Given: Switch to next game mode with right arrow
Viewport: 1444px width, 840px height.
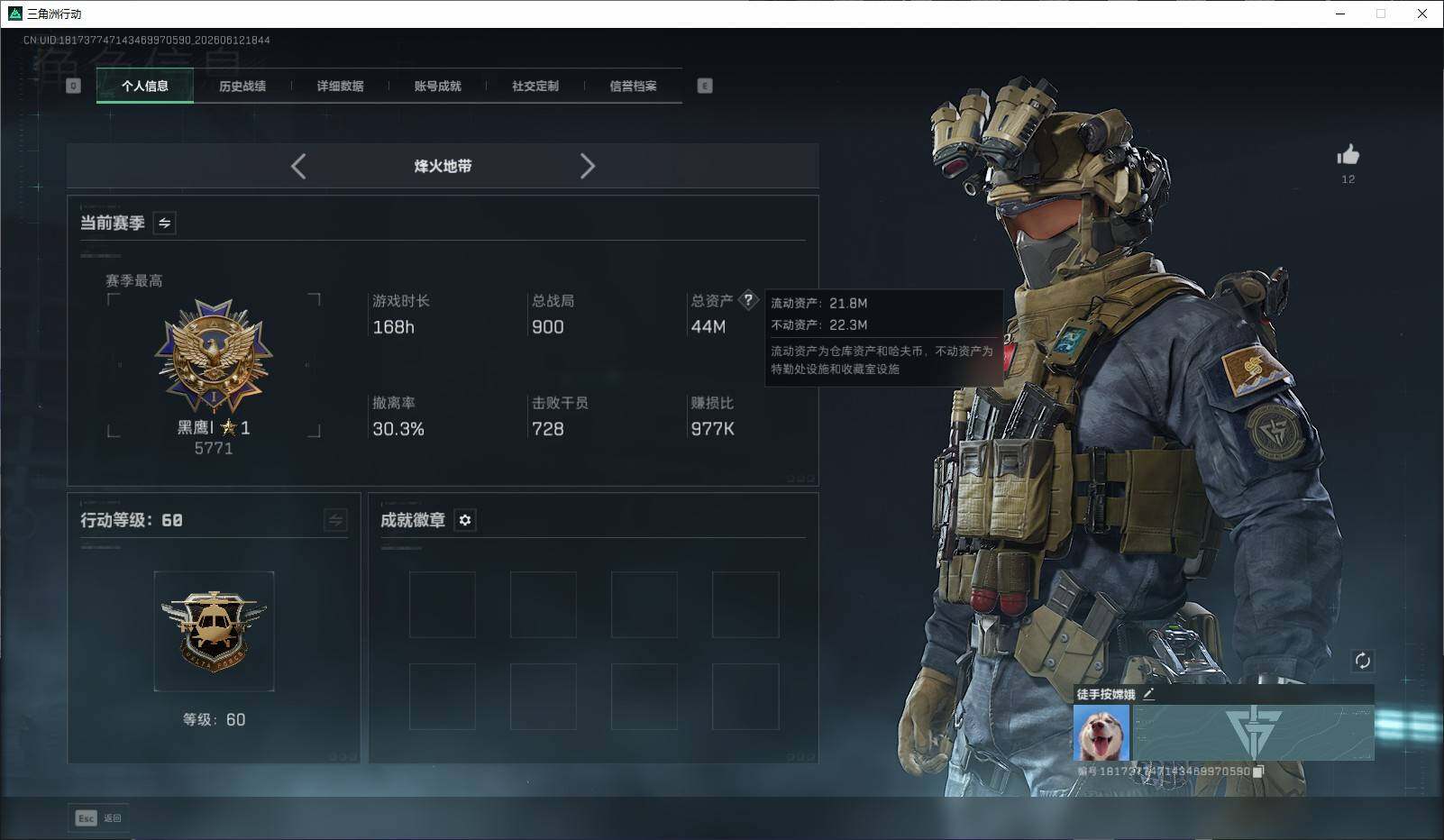Looking at the screenshot, I should (x=588, y=166).
